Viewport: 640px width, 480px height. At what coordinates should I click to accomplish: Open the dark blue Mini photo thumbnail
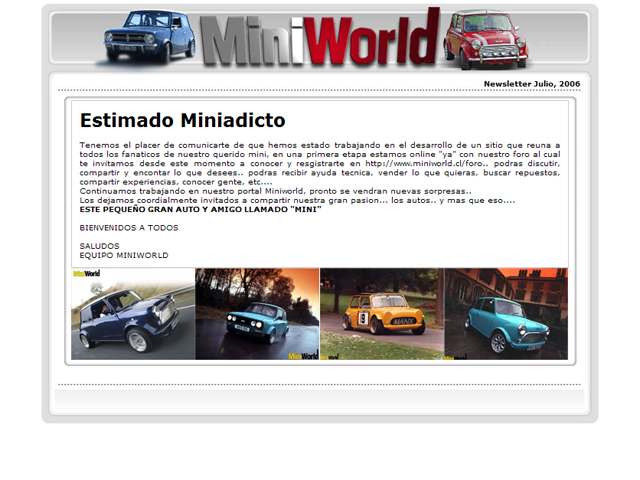133,314
